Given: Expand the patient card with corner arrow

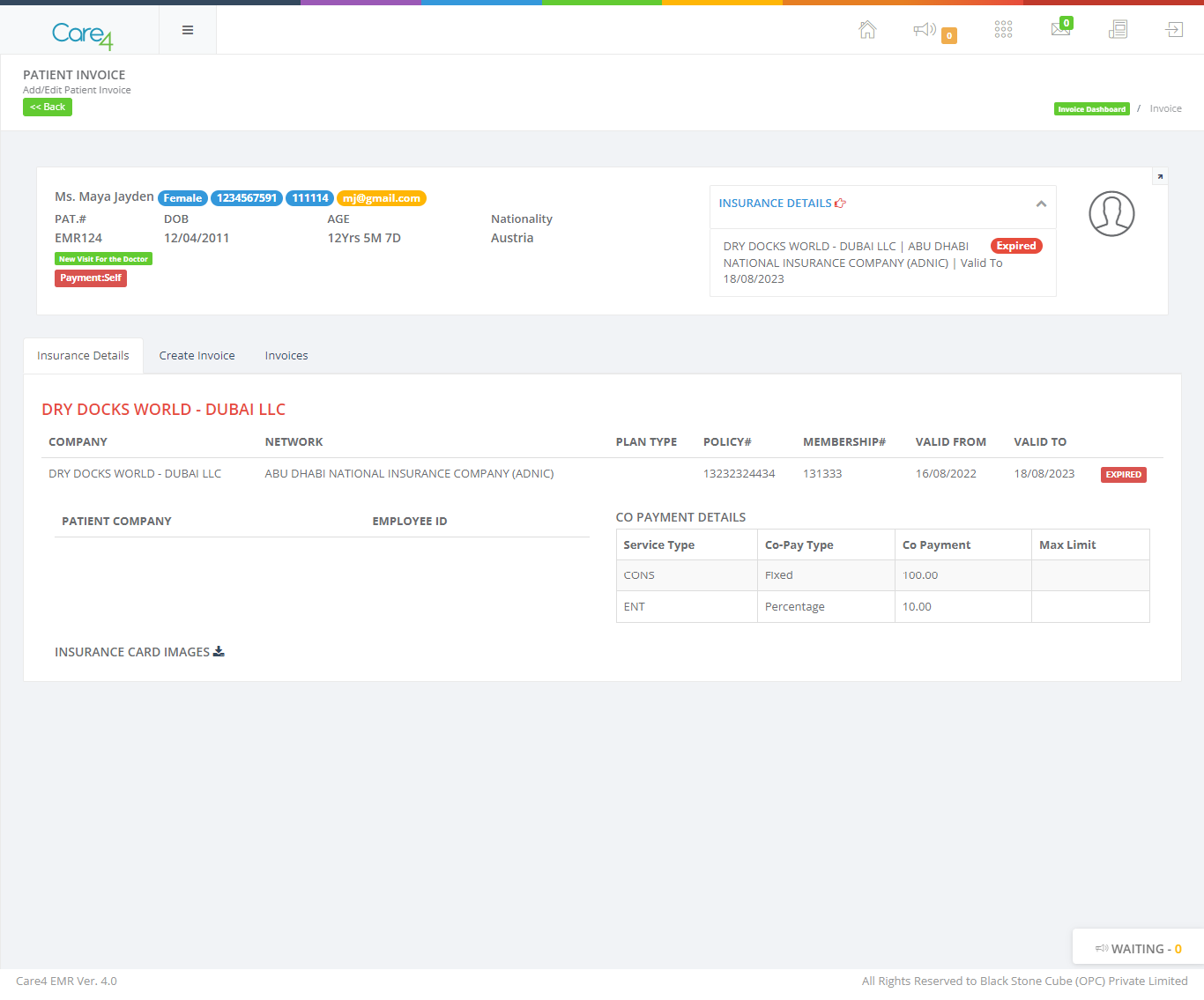Looking at the screenshot, I should click(1160, 176).
